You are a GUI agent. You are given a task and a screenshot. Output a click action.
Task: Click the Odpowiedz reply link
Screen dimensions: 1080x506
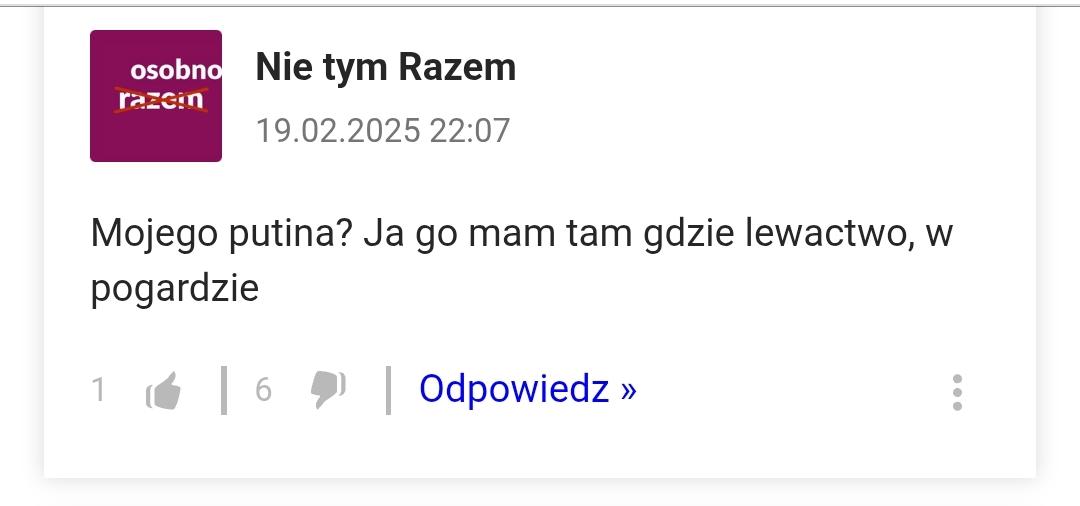(528, 389)
